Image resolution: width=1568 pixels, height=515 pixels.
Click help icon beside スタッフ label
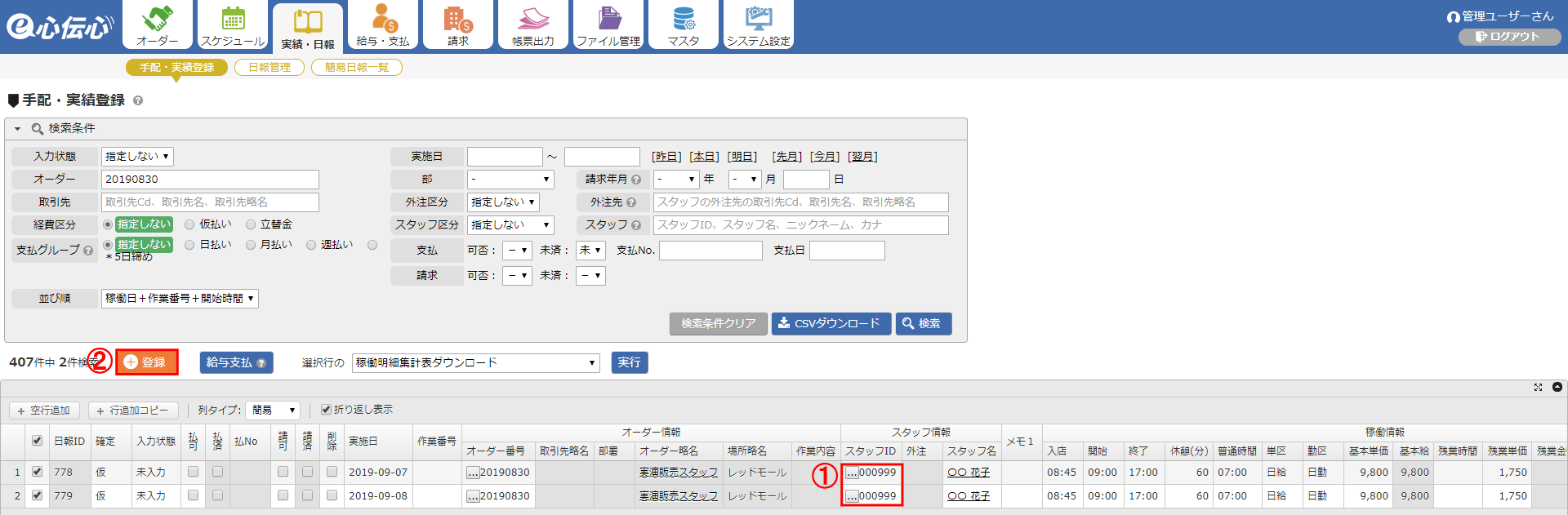coord(636,225)
